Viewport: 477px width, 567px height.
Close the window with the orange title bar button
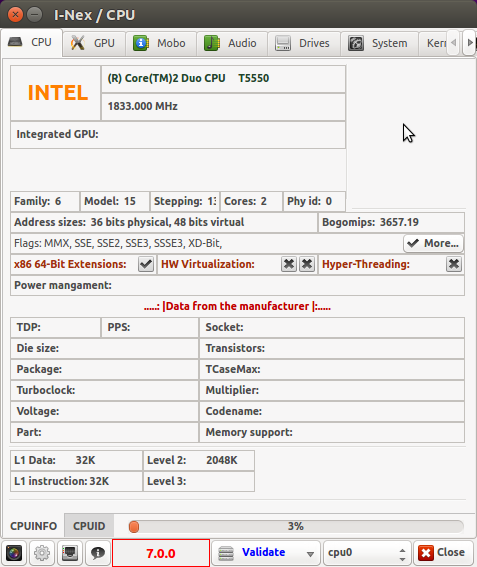coord(15,15)
